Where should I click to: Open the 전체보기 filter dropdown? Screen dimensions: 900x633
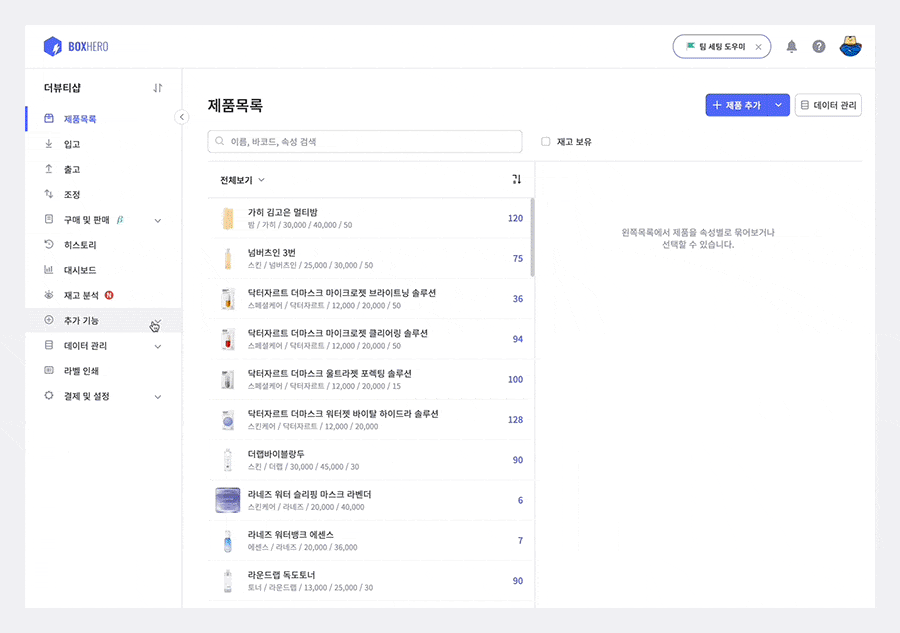(242, 180)
